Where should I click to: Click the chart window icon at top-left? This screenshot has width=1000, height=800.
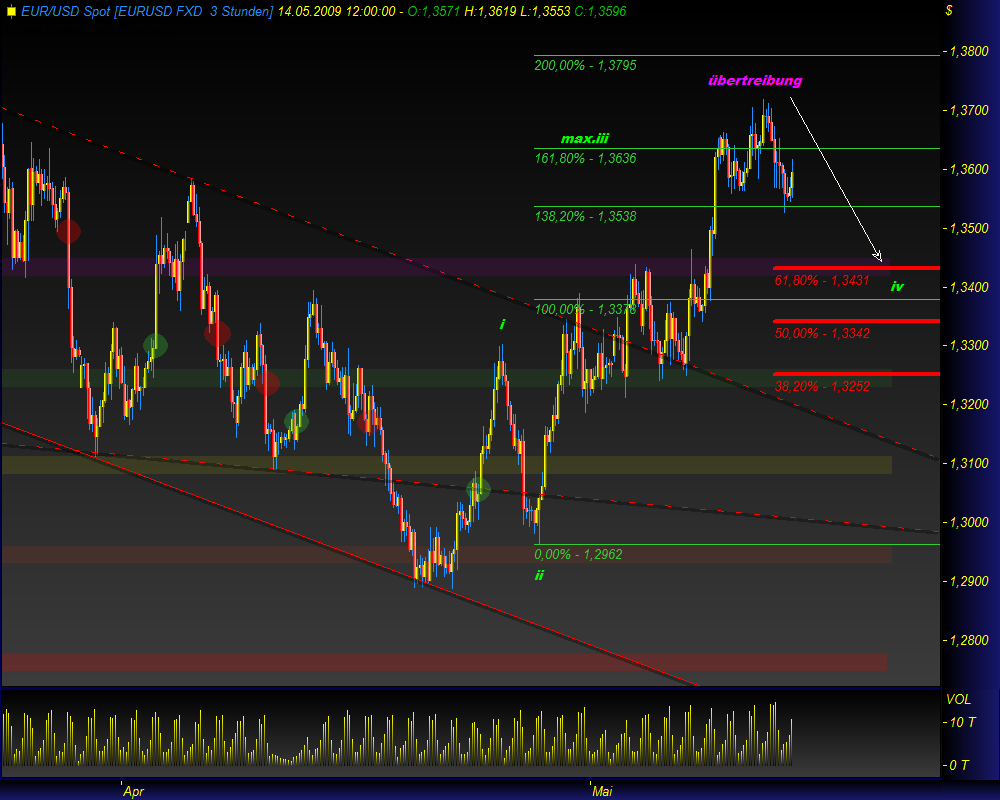(12, 12)
